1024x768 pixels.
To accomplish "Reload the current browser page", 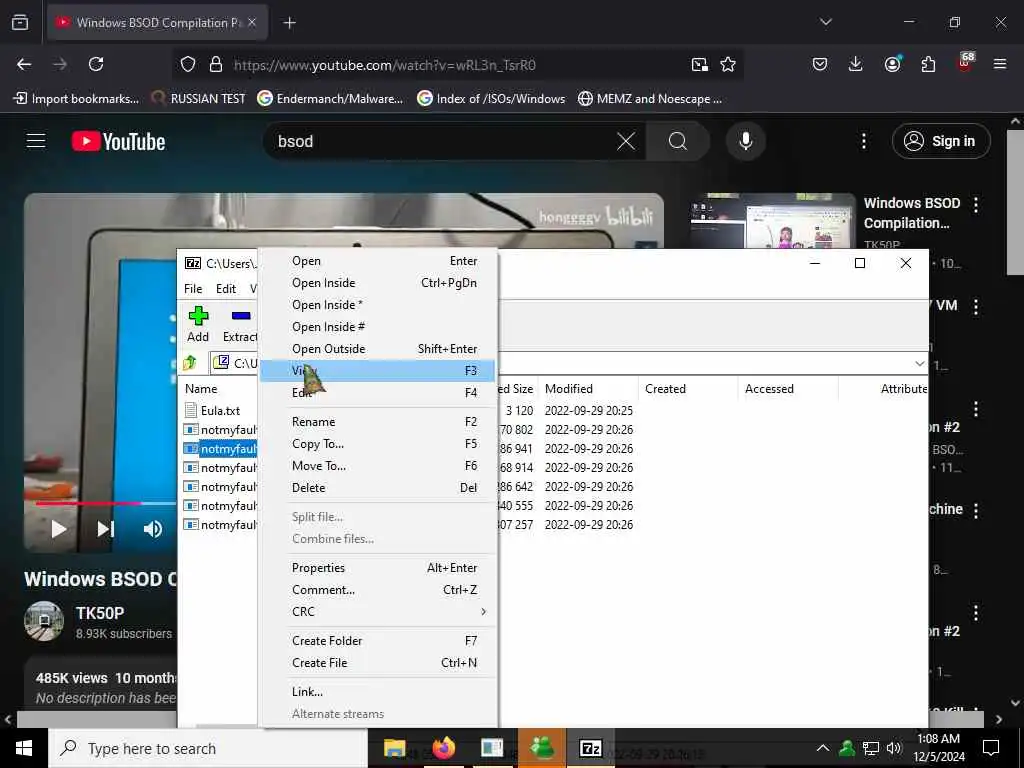I will click(x=96, y=64).
